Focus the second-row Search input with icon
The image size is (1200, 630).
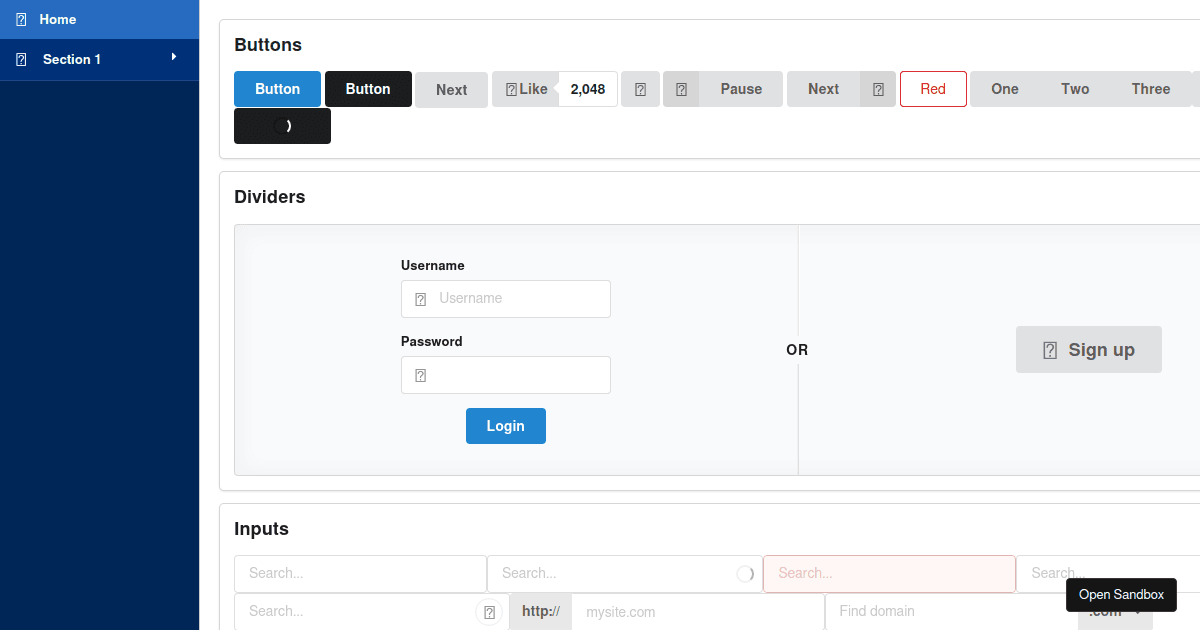click(371, 612)
